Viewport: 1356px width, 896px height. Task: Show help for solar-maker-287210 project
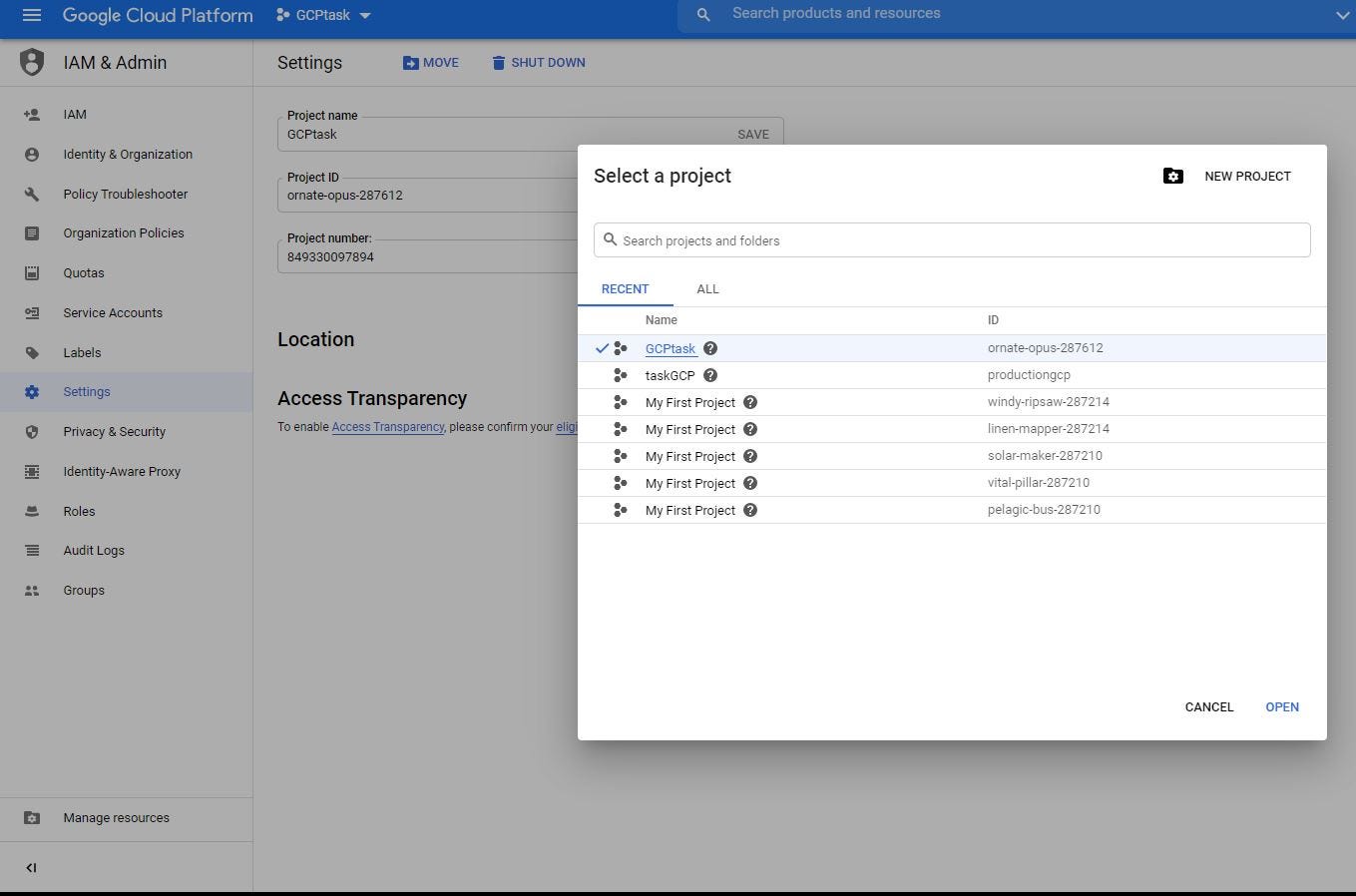click(750, 456)
